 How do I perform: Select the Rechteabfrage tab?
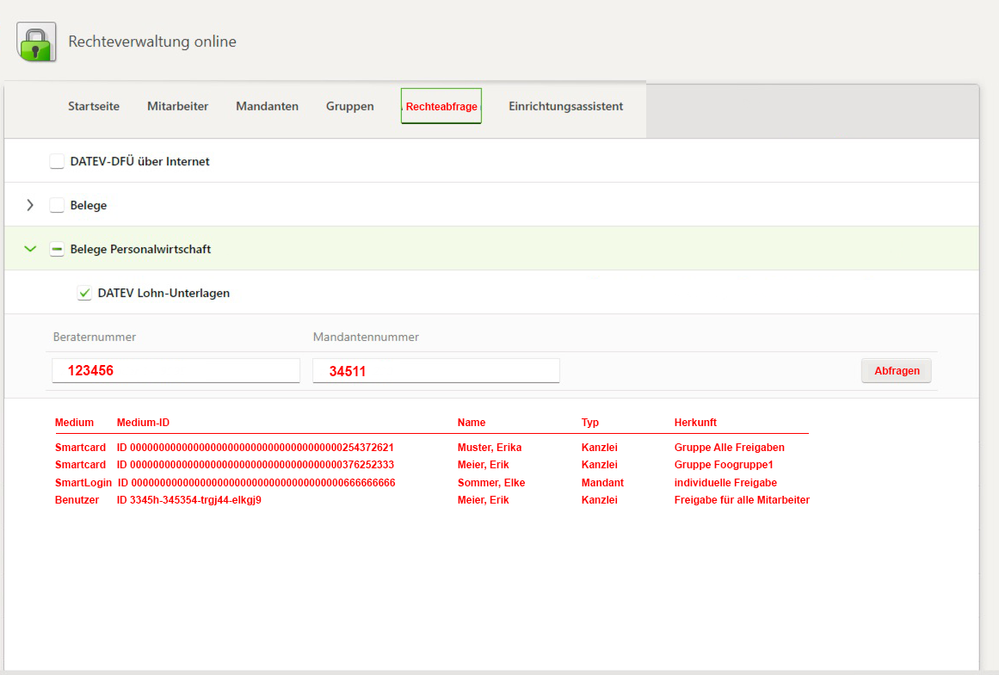pyautogui.click(x=441, y=106)
